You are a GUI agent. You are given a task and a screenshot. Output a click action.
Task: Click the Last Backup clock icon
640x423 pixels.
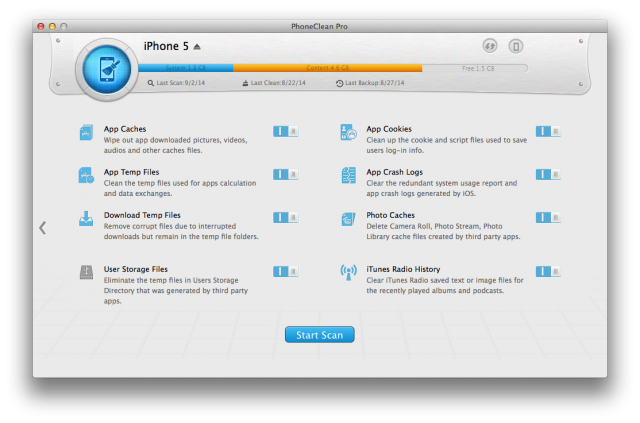(x=339, y=83)
